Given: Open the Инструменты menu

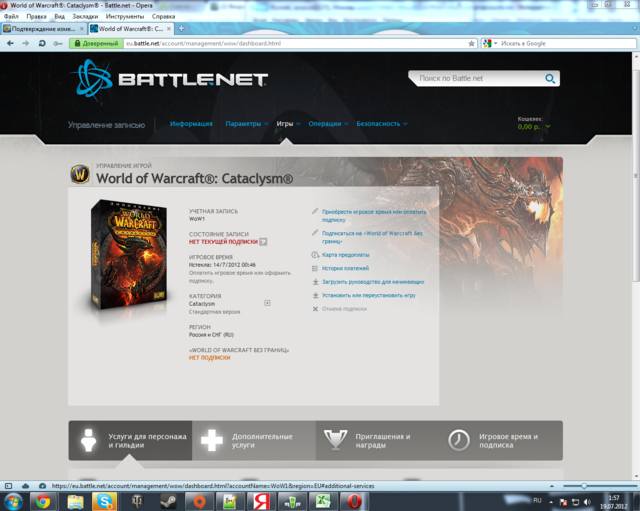Looking at the screenshot, I should [125, 16].
